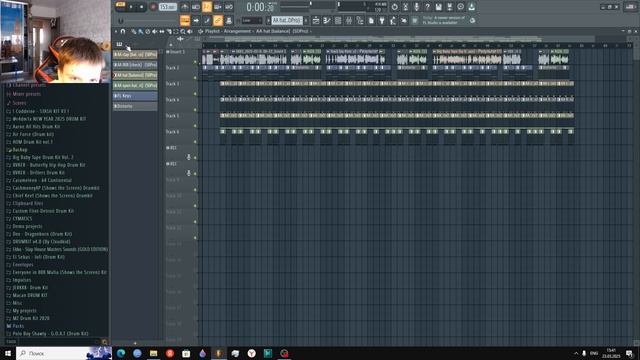
Task: Mute Track 5 via its green dot
Action: 195,126
